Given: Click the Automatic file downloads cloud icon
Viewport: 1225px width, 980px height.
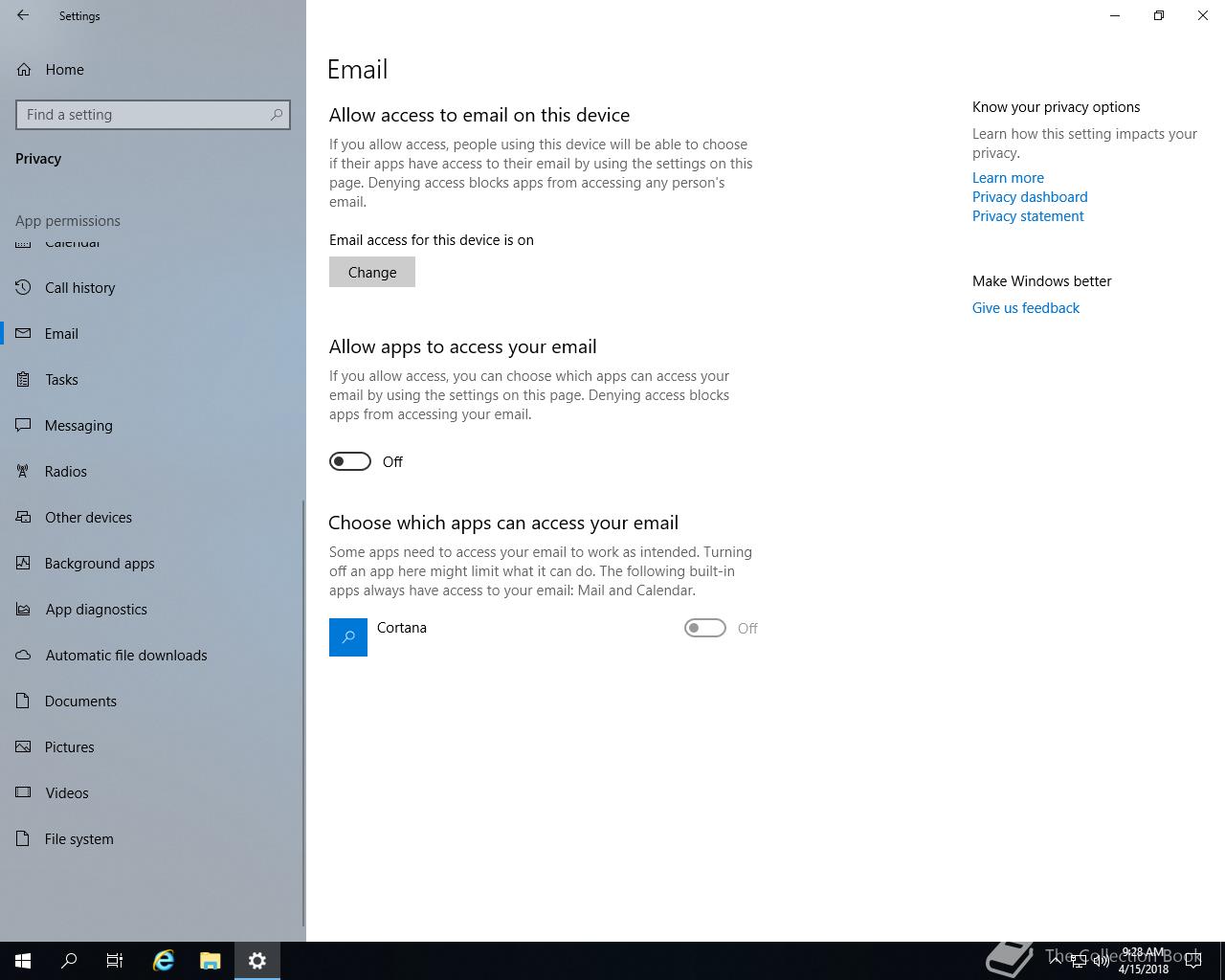Looking at the screenshot, I should point(24,655).
